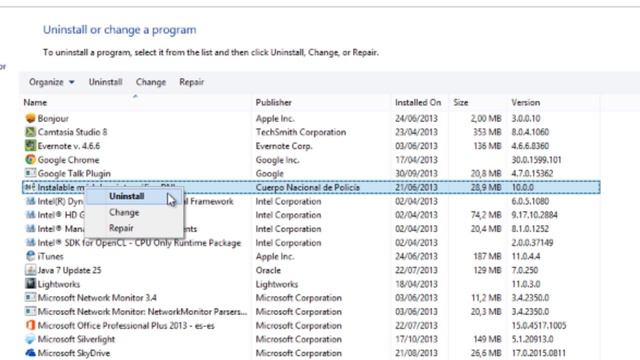This screenshot has height=360, width=640.
Task: Click the Google Chrome icon
Action: click(30, 160)
